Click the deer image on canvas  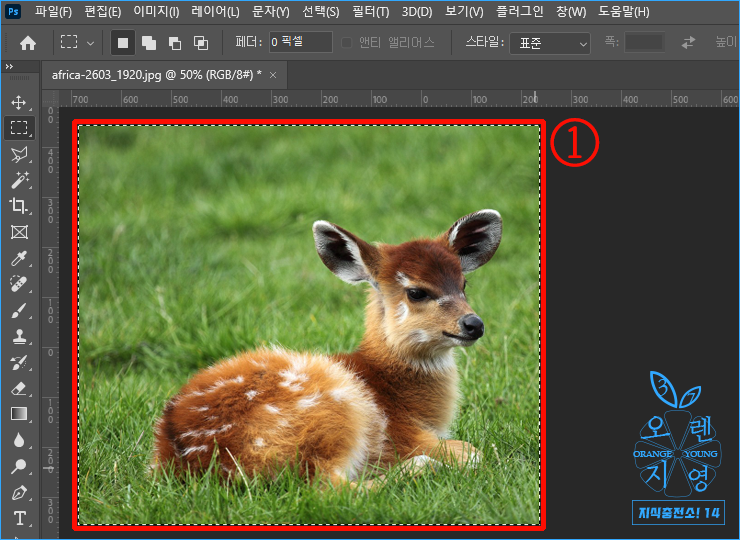309,325
